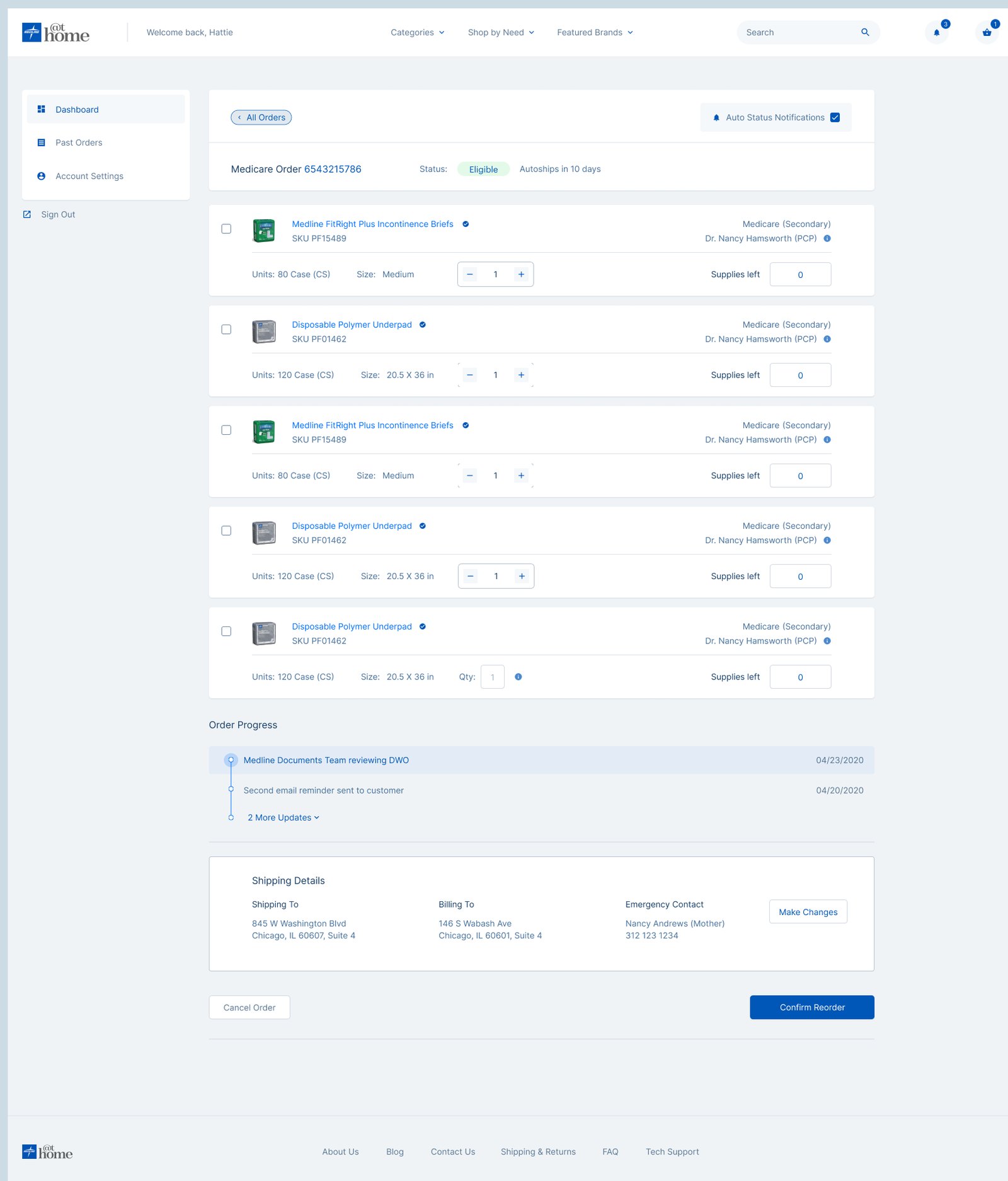The image size is (1008, 1181).
Task: Click the Qty input on last Underpad item
Action: (493, 677)
